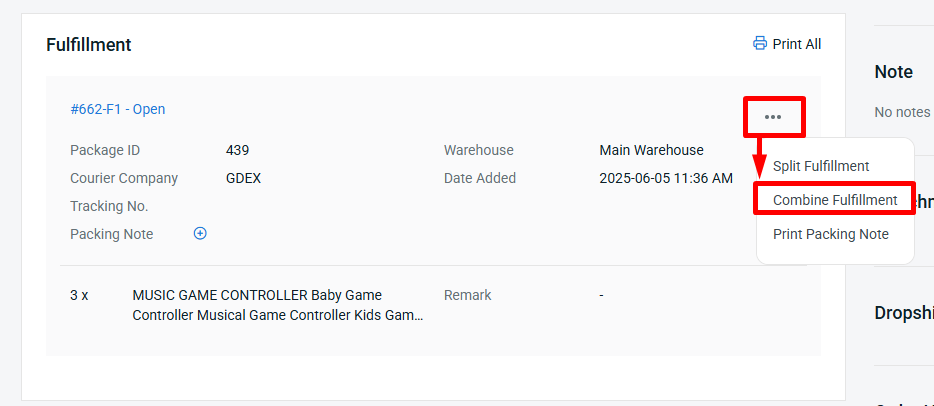
Task: Click the Fulfillment section heading
Action: point(89,45)
